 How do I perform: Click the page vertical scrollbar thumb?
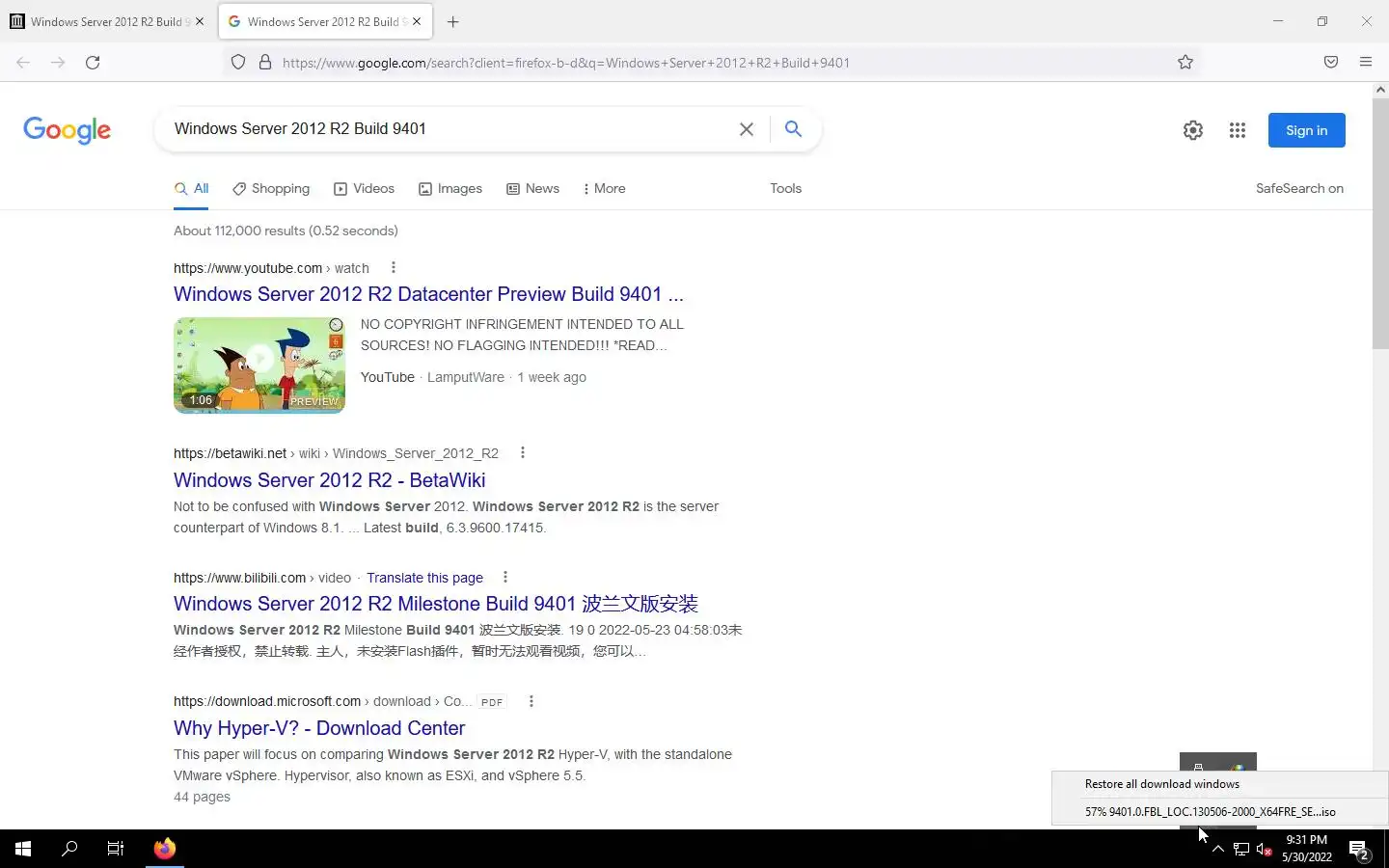1380,222
